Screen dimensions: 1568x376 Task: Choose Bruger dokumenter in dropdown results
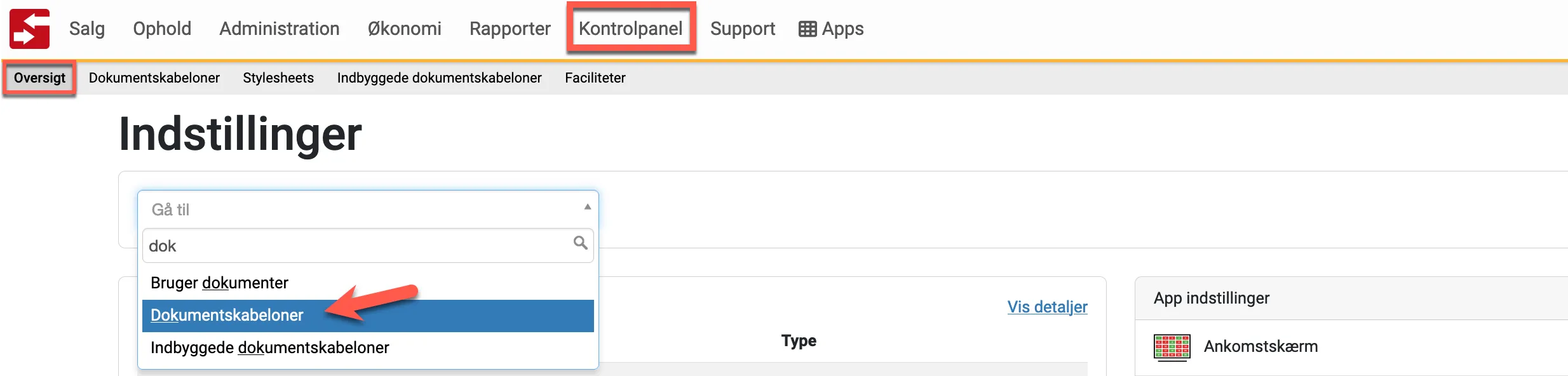(x=219, y=283)
